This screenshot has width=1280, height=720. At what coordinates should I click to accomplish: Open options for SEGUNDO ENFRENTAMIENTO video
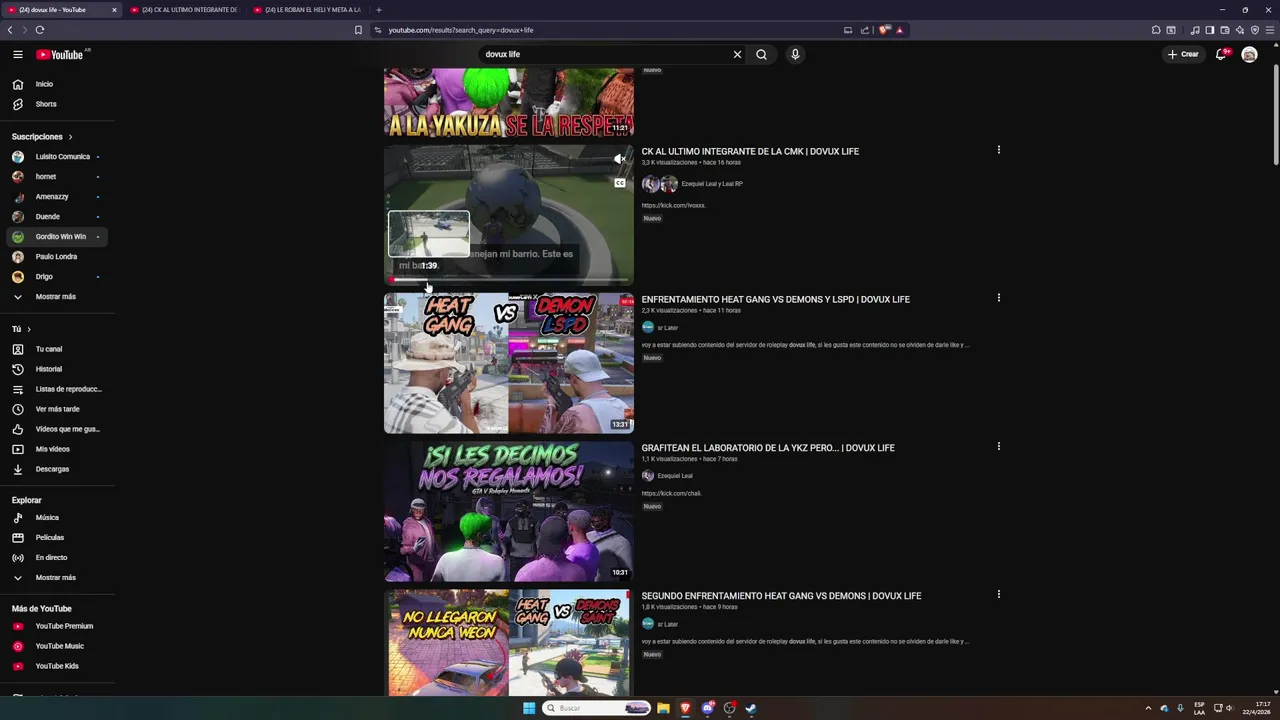(998, 594)
